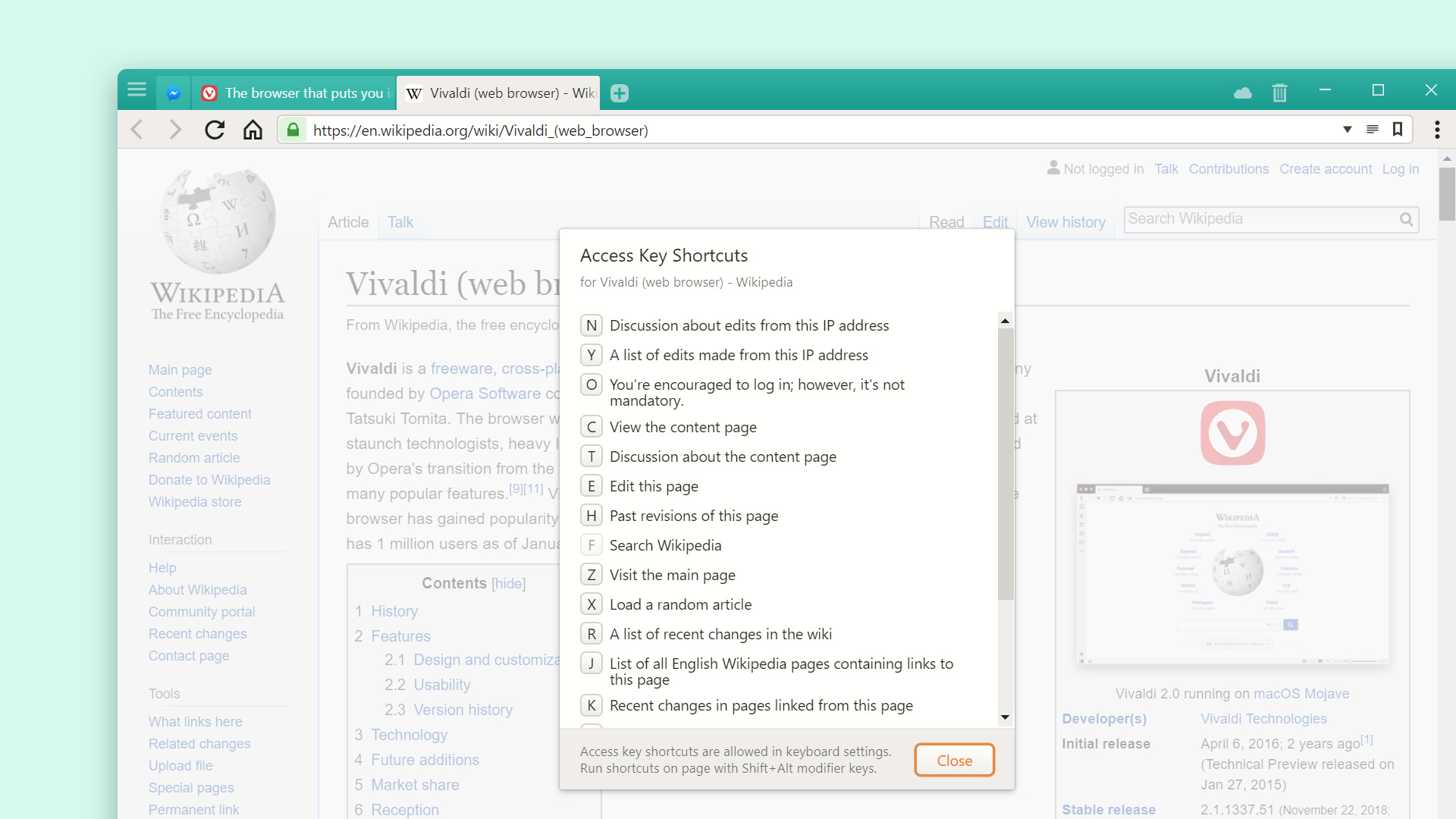1456x819 pixels.
Task: Select the Talk tab on Wikipedia page
Action: pos(399,222)
